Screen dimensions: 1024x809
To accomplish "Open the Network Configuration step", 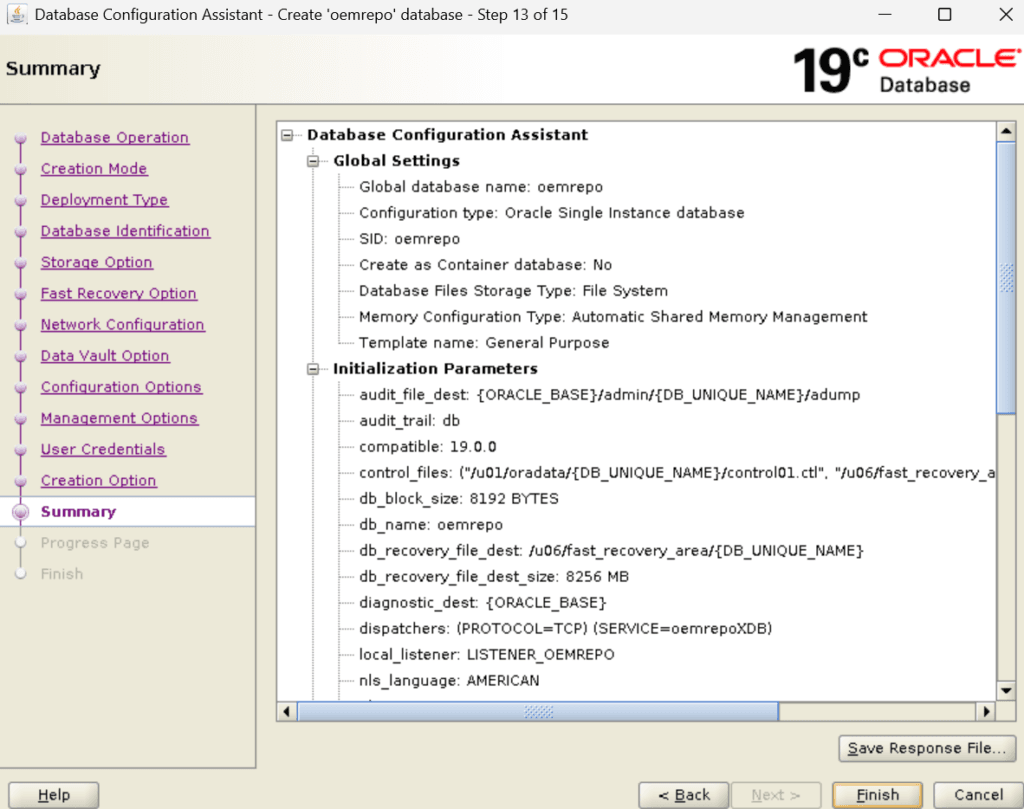I will (122, 325).
